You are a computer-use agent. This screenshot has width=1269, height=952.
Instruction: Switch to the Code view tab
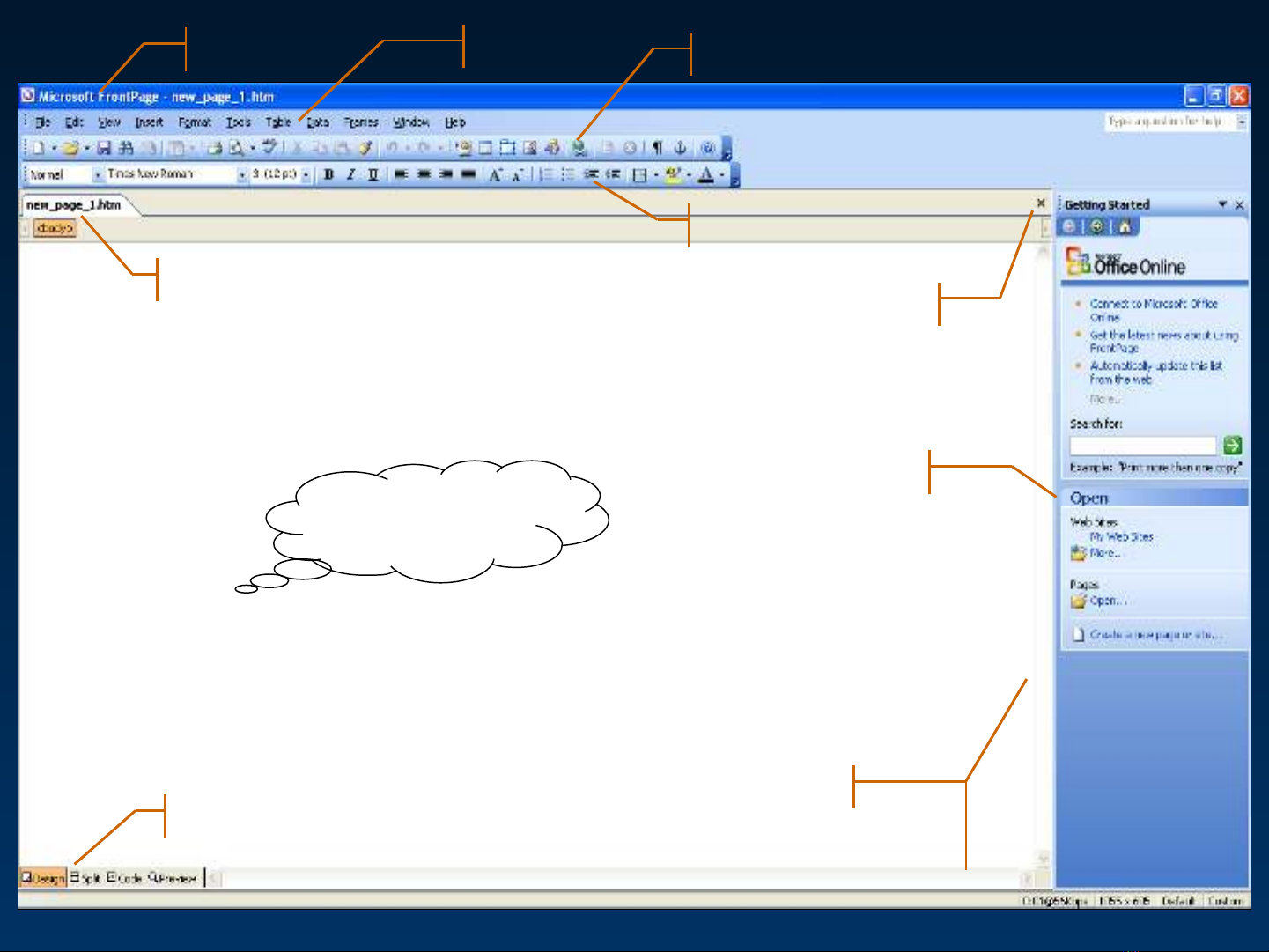tap(124, 878)
